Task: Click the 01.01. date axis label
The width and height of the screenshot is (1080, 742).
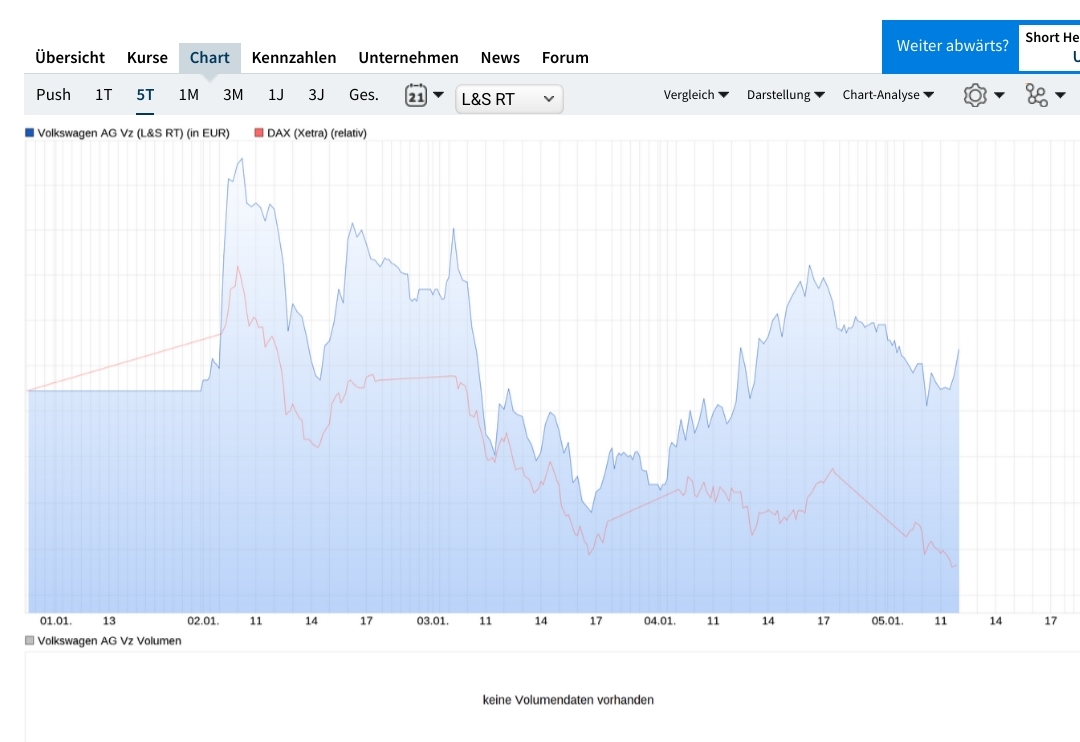Action: pyautogui.click(x=56, y=621)
